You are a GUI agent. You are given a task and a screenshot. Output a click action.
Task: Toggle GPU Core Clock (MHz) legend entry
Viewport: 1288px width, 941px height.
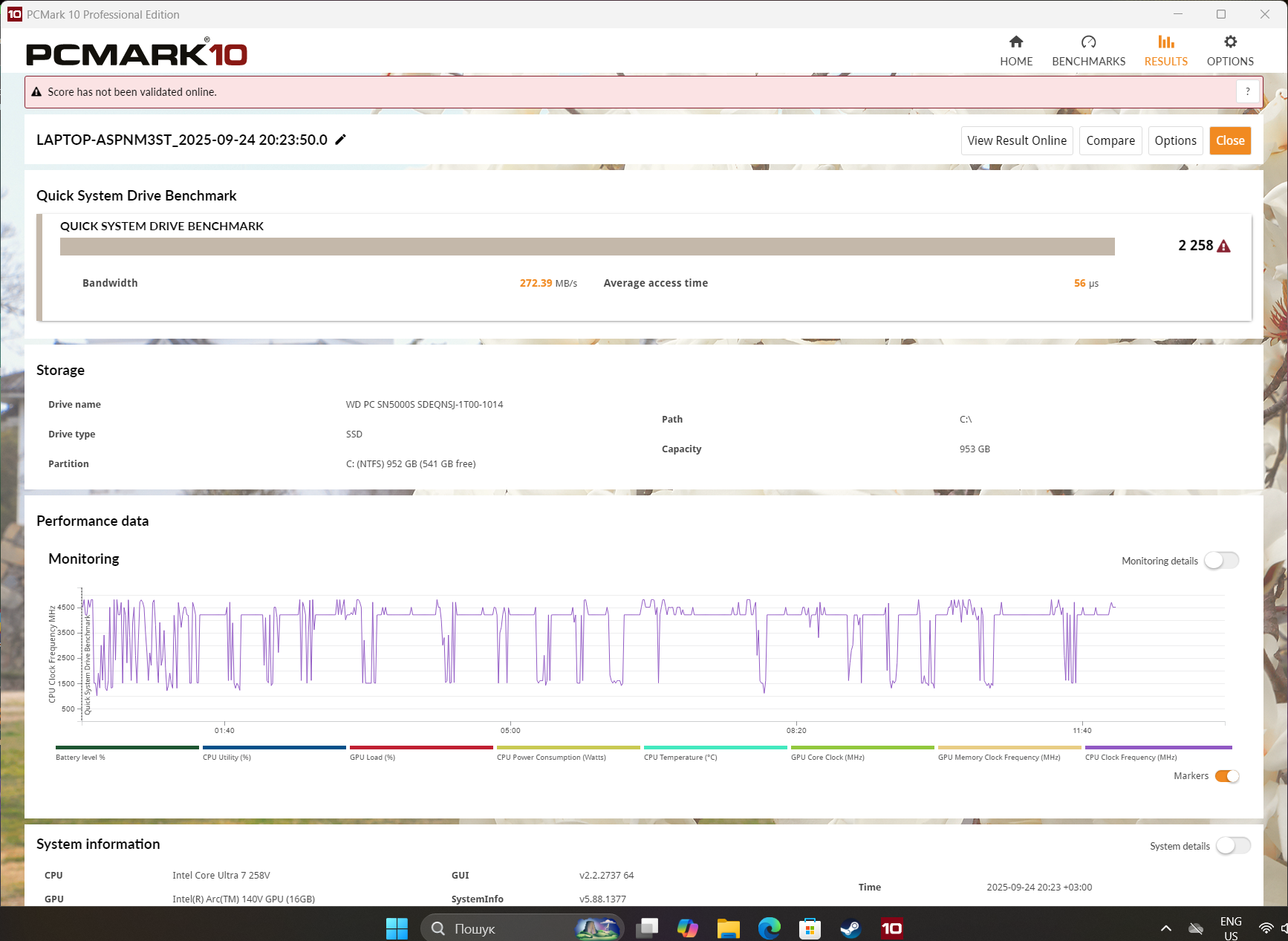point(862,753)
